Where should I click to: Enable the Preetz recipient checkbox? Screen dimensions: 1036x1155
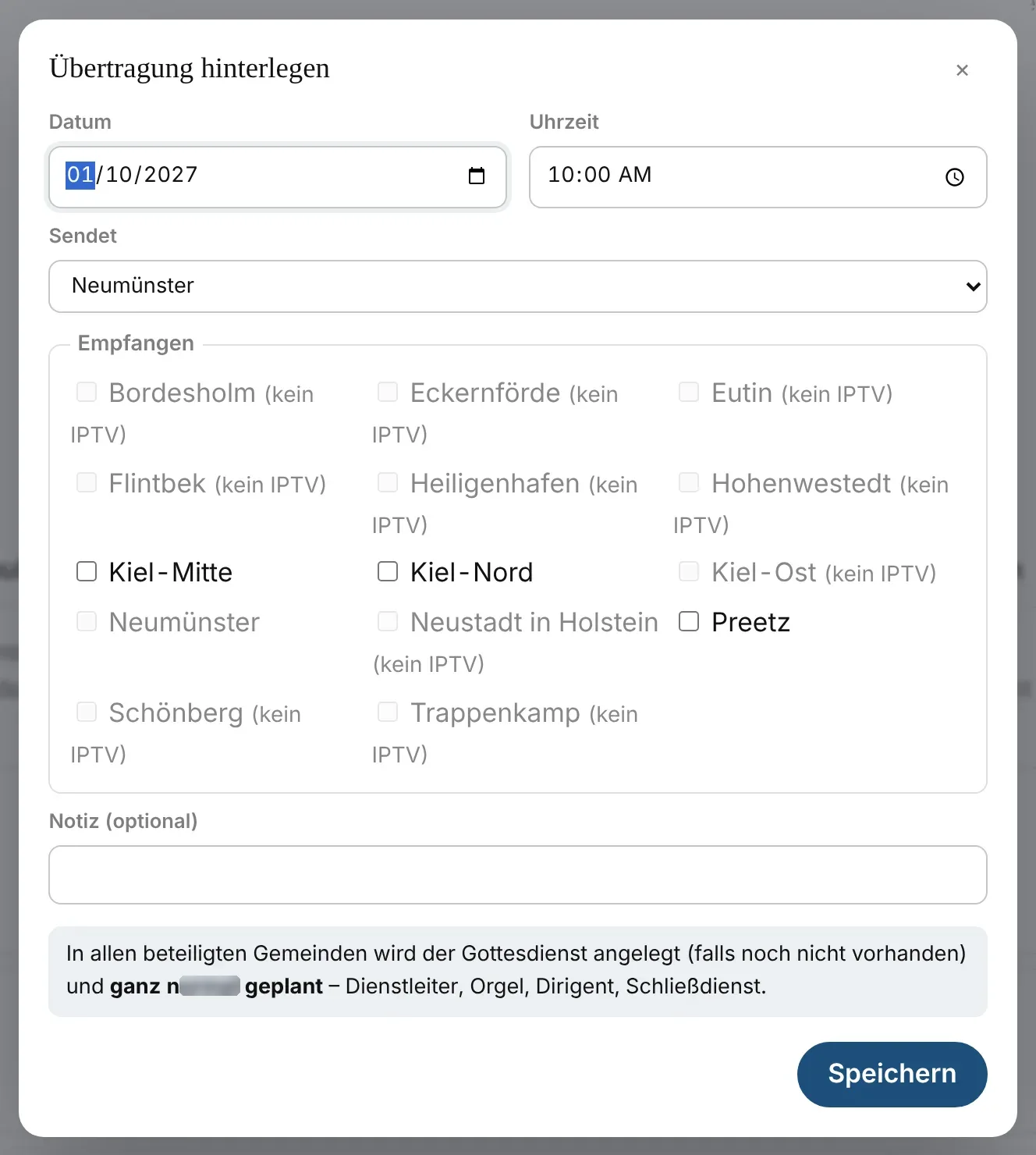click(689, 621)
